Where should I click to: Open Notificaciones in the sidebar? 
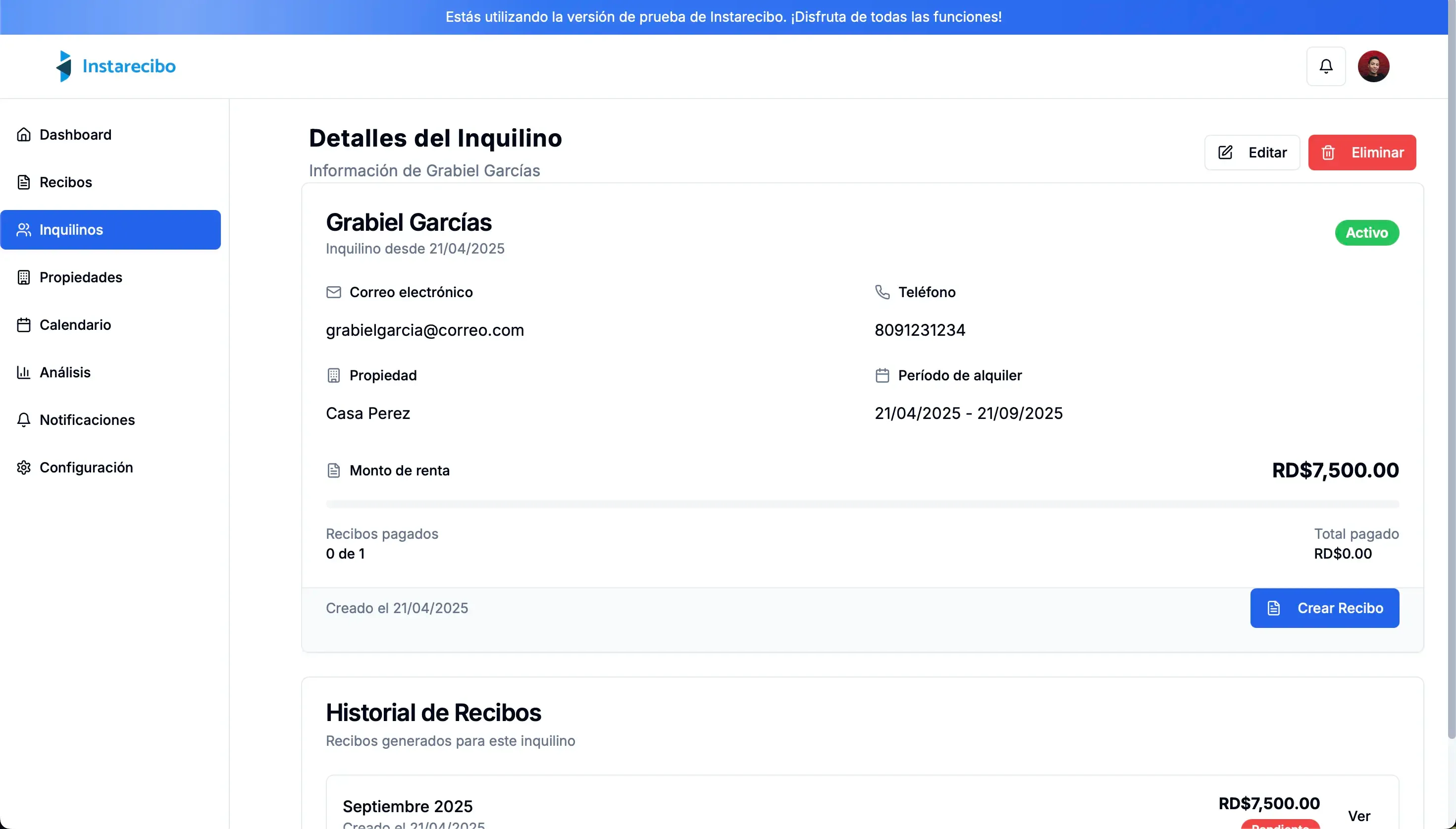click(x=110, y=419)
